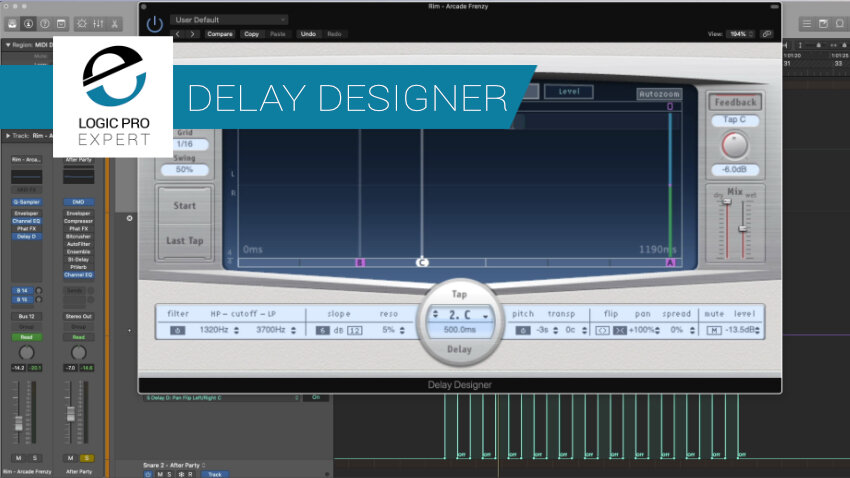The width and height of the screenshot is (850, 478).
Task: Expand the Track inspector disclosure triangle
Action: coord(8,135)
